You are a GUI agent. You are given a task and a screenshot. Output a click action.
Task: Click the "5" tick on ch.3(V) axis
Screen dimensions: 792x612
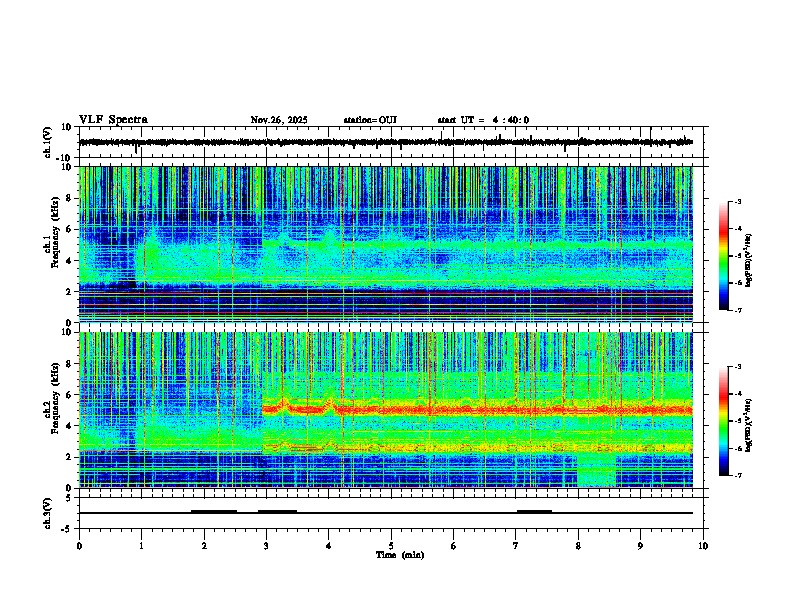click(x=70, y=497)
